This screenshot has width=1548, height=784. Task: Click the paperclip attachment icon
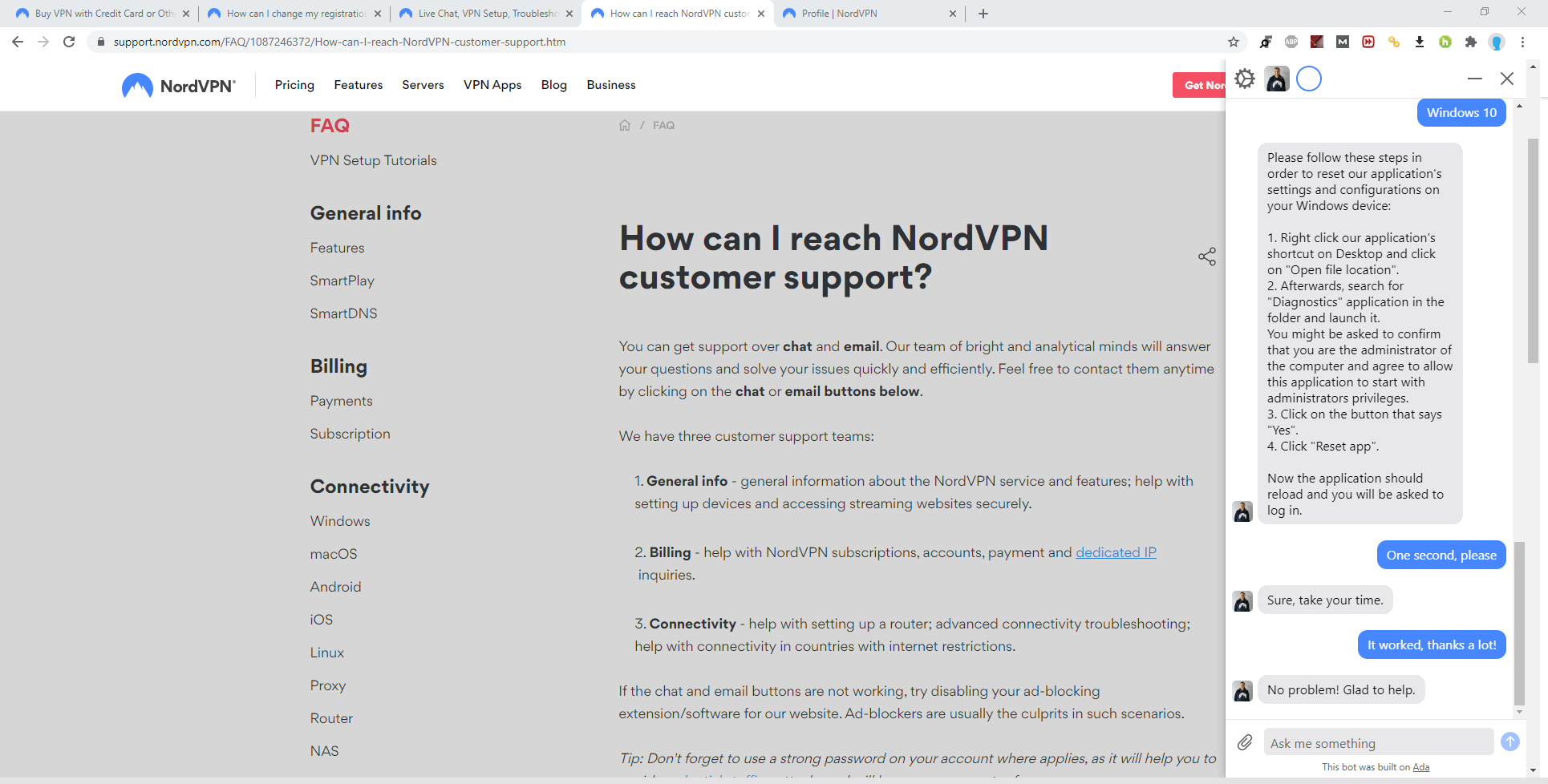pos(1245,742)
